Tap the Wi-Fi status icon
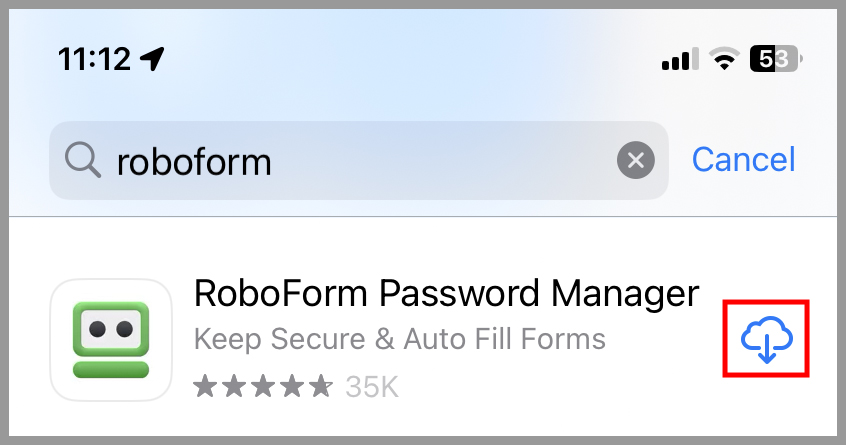Image resolution: width=846 pixels, height=445 pixels. 725,58
